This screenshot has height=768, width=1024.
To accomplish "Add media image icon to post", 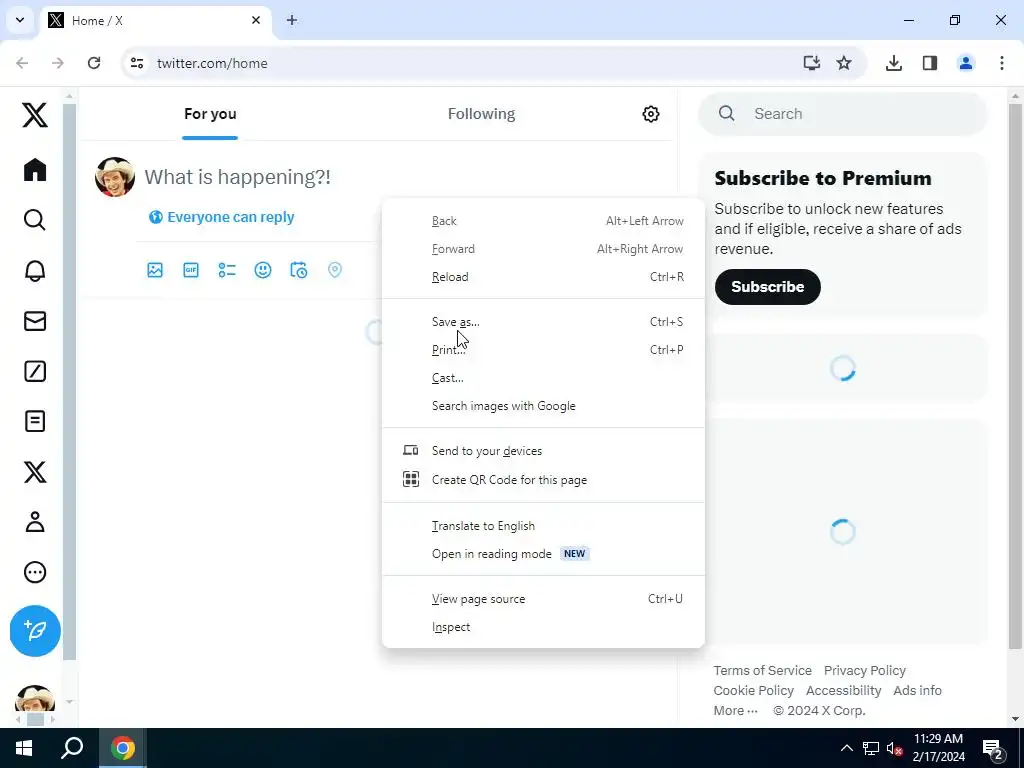I will [155, 270].
